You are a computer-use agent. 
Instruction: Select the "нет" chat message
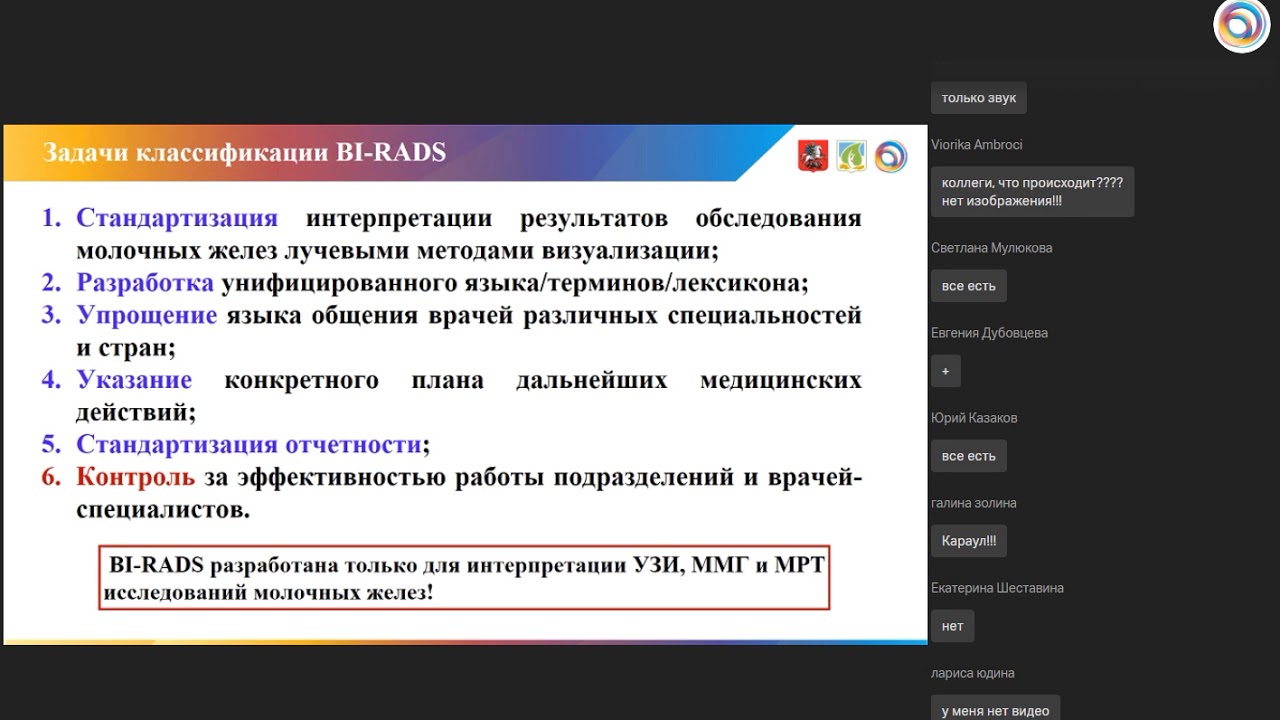click(x=953, y=626)
